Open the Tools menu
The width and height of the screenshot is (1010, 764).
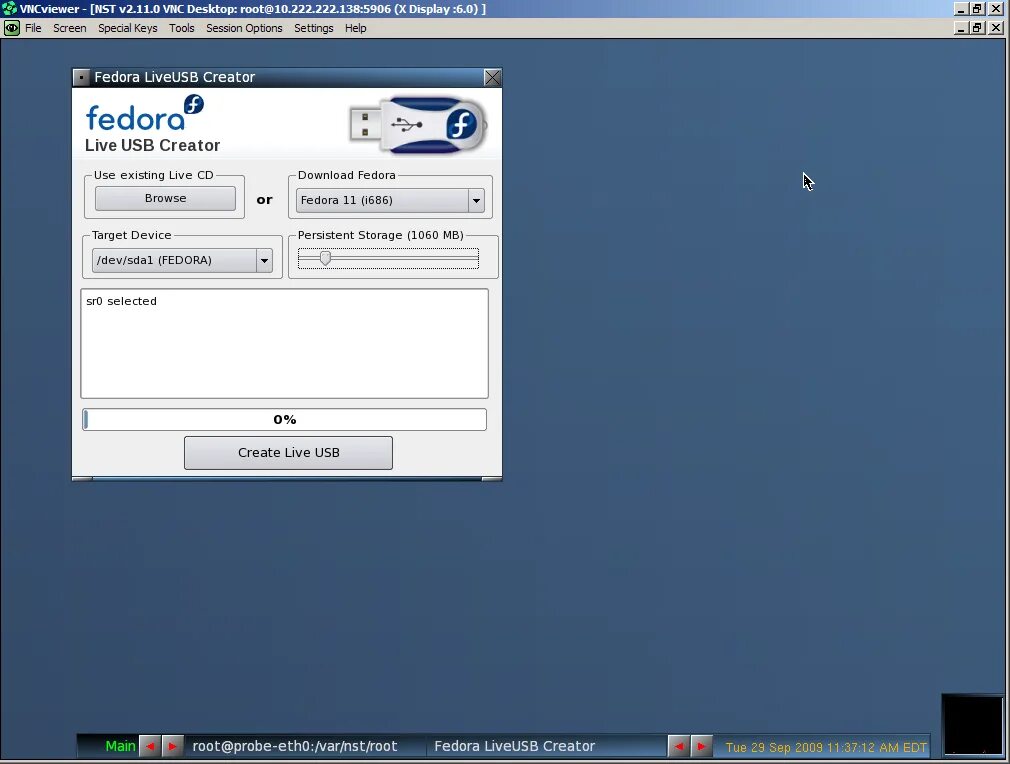[182, 28]
